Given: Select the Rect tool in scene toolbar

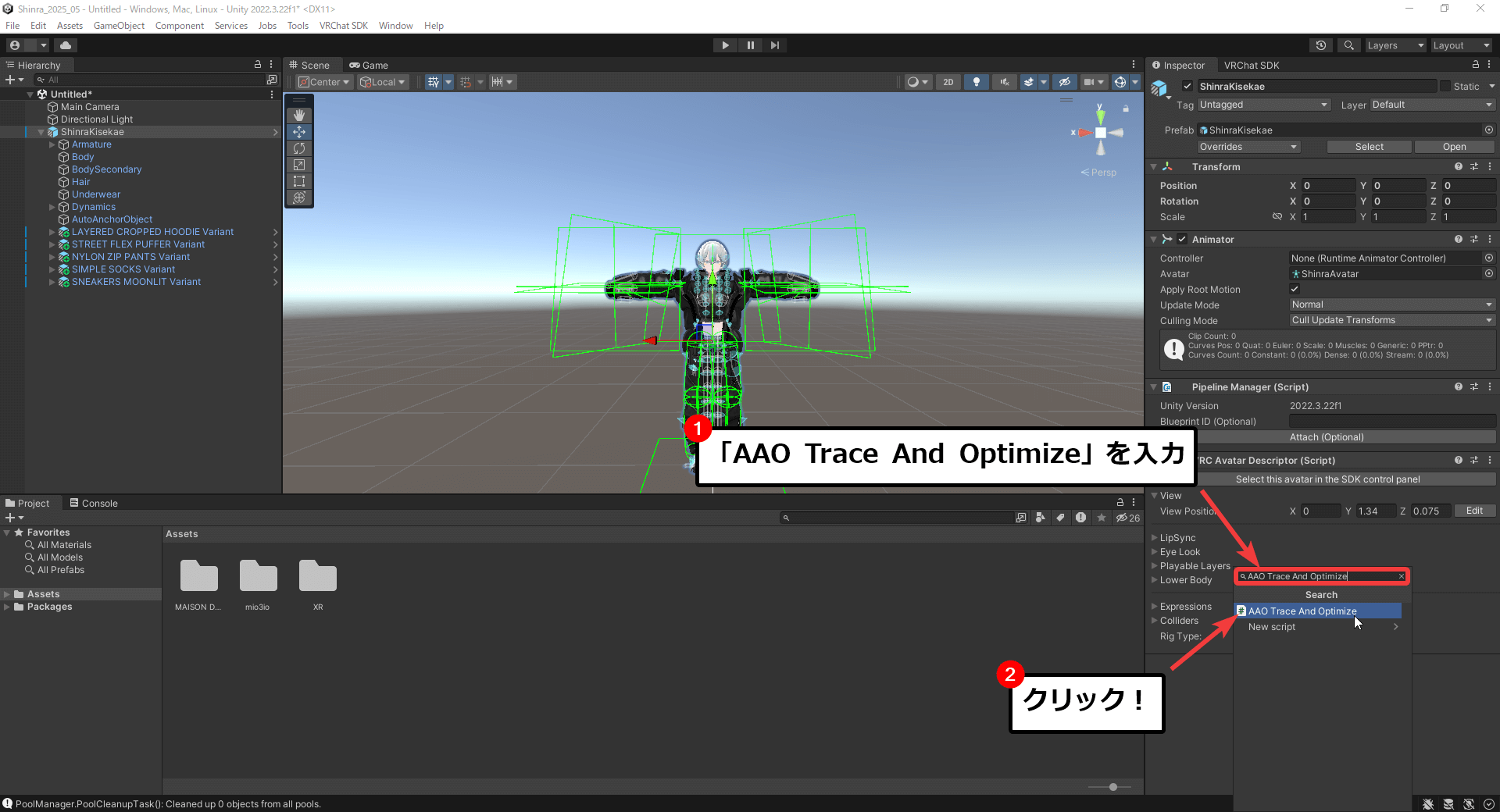Looking at the screenshot, I should (x=299, y=181).
